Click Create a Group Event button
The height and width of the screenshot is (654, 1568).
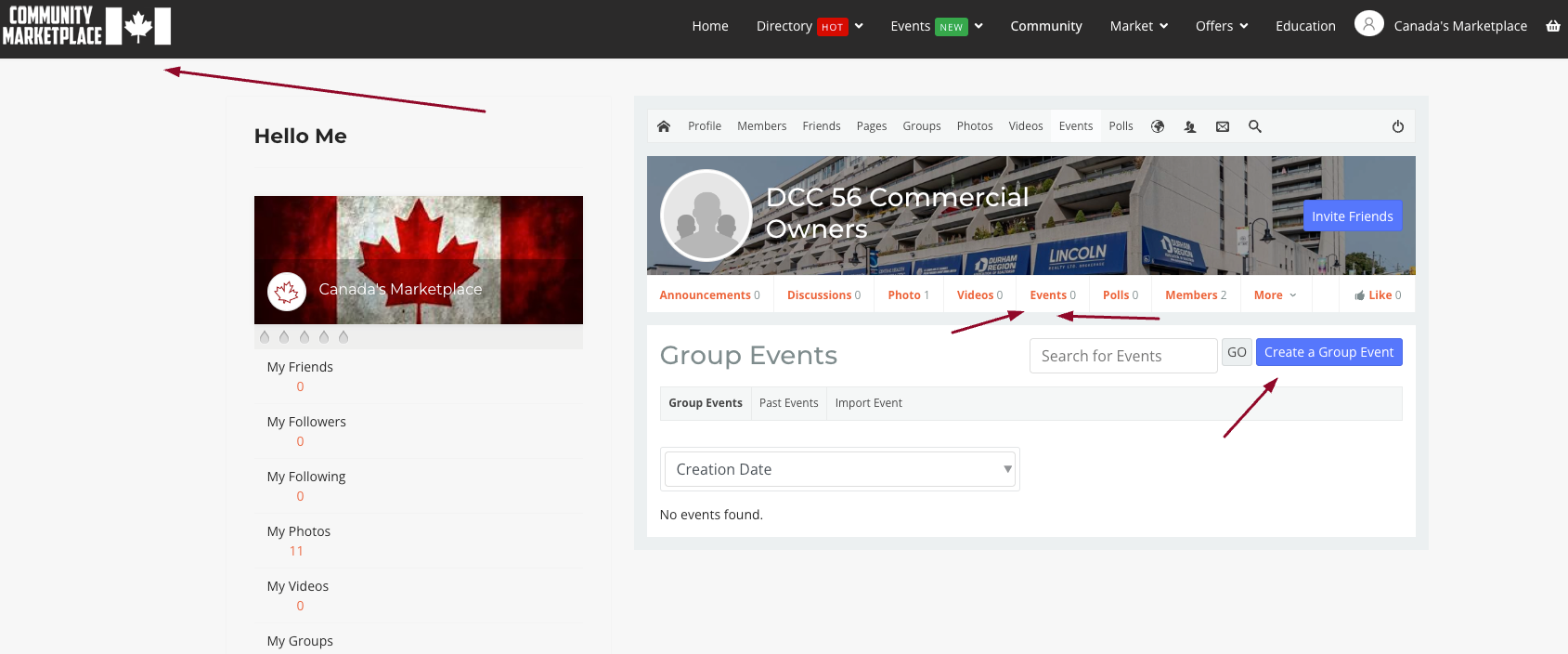[x=1328, y=352]
